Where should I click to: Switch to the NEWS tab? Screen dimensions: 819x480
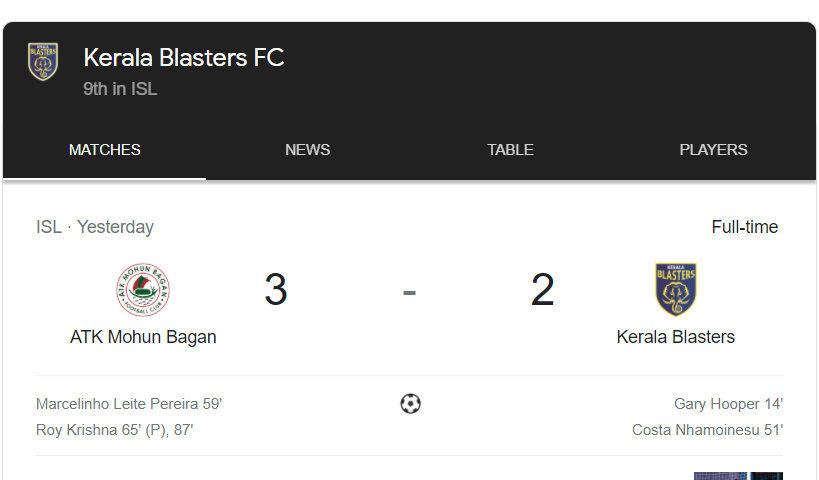coord(307,150)
